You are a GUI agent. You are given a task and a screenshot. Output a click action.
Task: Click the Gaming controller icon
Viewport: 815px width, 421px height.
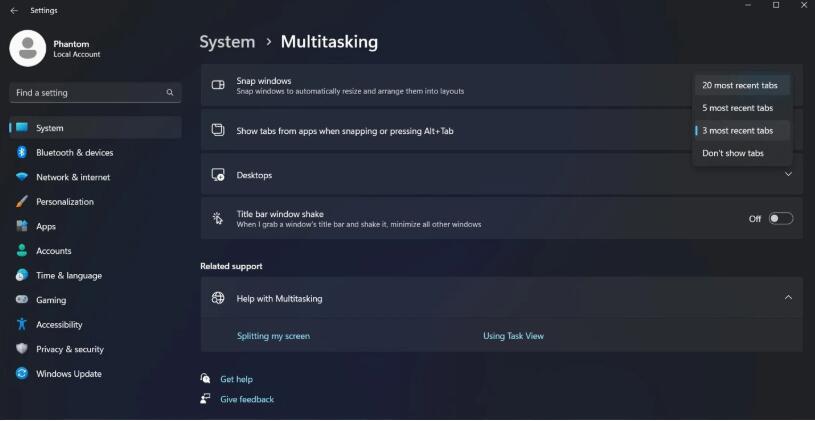[x=22, y=300]
